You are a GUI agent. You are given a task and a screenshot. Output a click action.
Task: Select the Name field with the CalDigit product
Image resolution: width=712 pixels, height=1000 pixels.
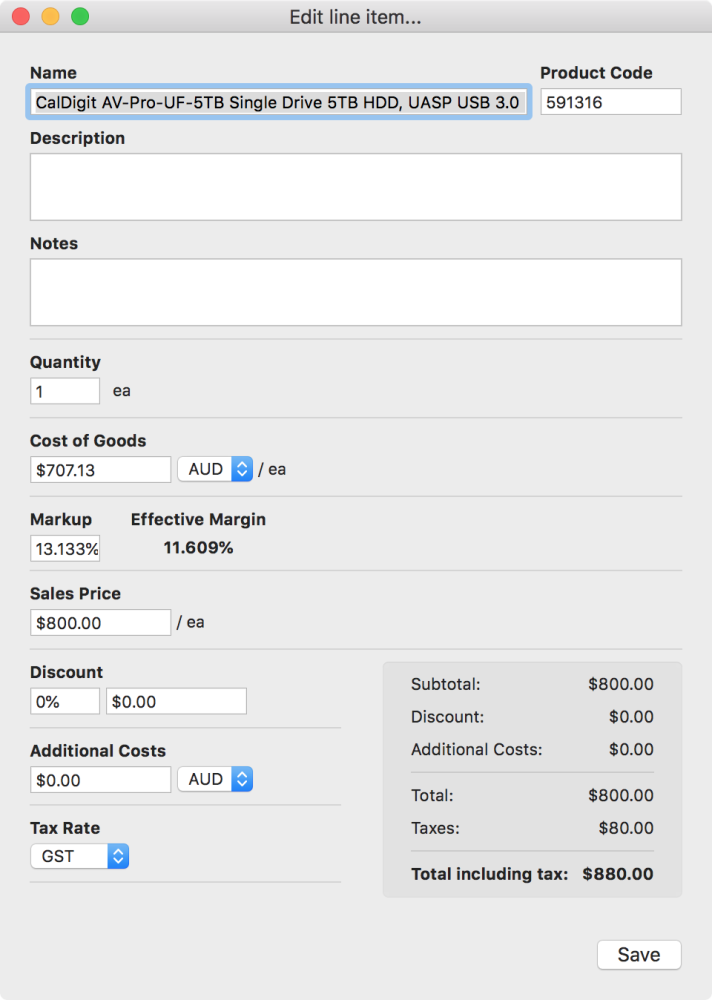(275, 102)
